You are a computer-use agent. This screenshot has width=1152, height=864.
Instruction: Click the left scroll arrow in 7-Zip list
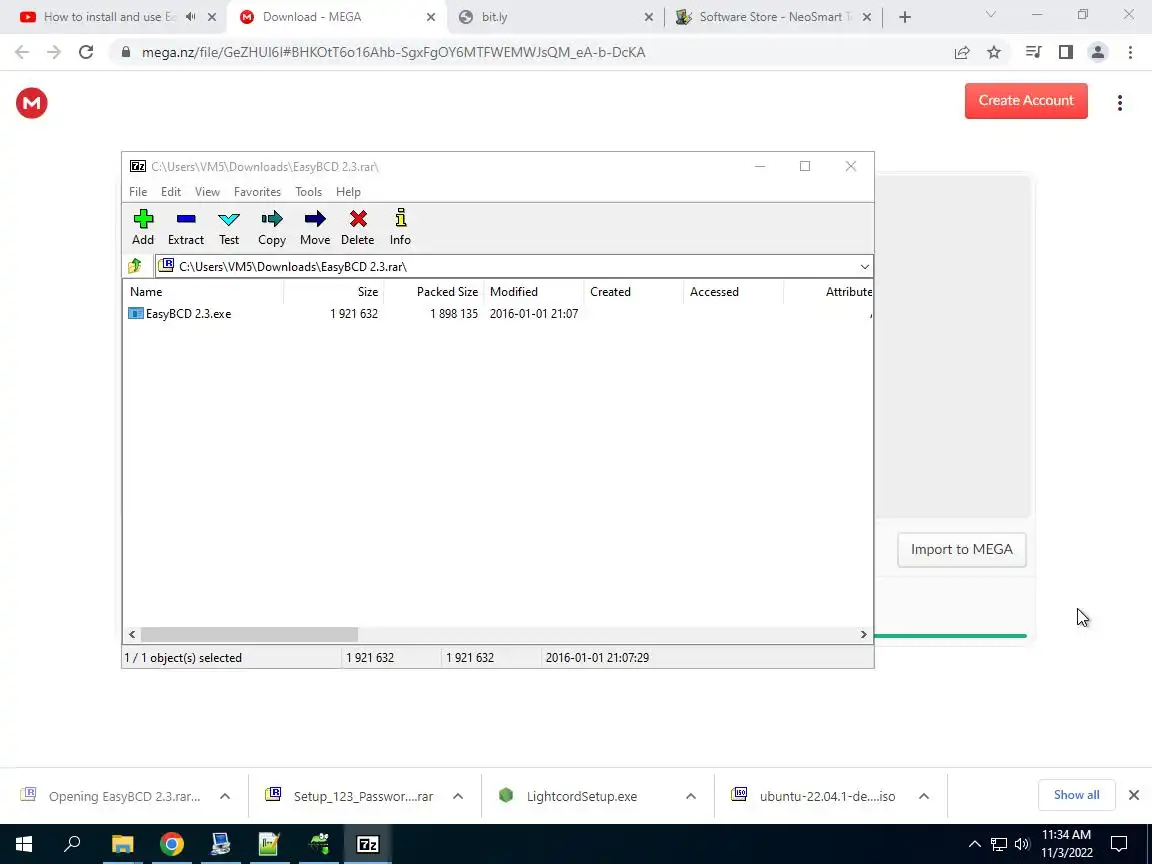[x=132, y=634]
